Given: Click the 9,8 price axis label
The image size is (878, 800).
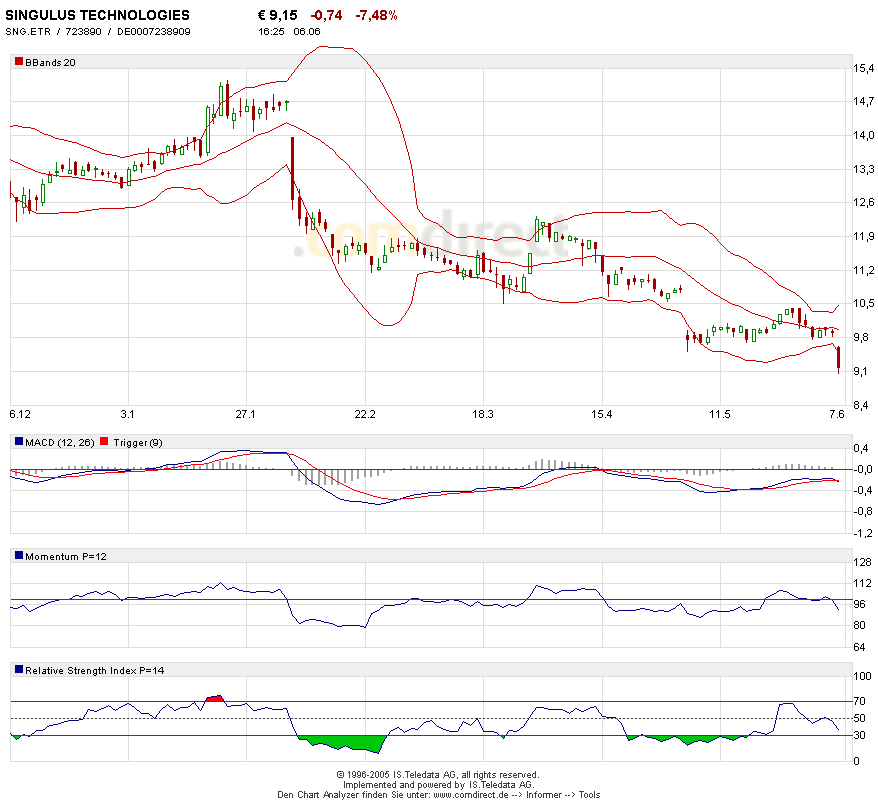Looking at the screenshot, I should 863,337.
